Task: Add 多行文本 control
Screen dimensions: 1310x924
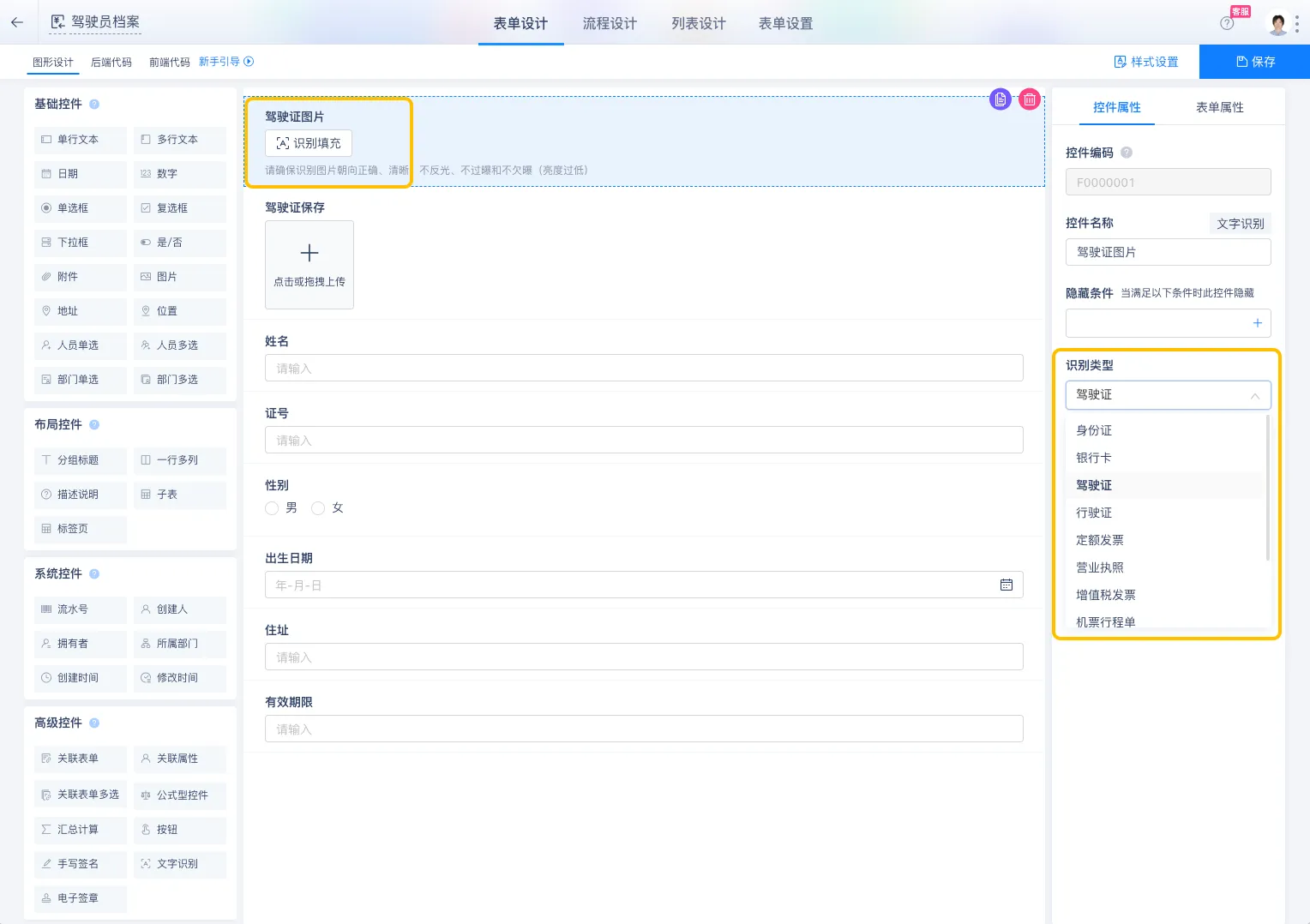Action: [x=180, y=140]
